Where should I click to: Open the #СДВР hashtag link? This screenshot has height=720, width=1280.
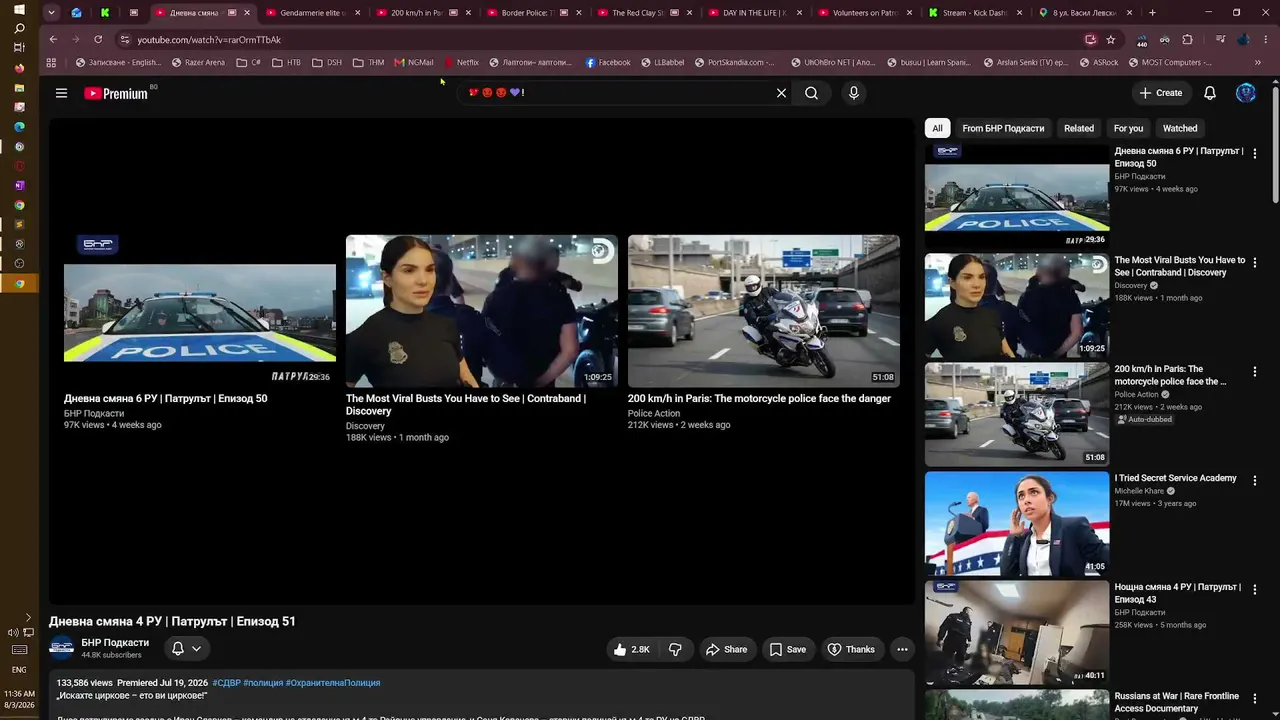[x=226, y=683]
